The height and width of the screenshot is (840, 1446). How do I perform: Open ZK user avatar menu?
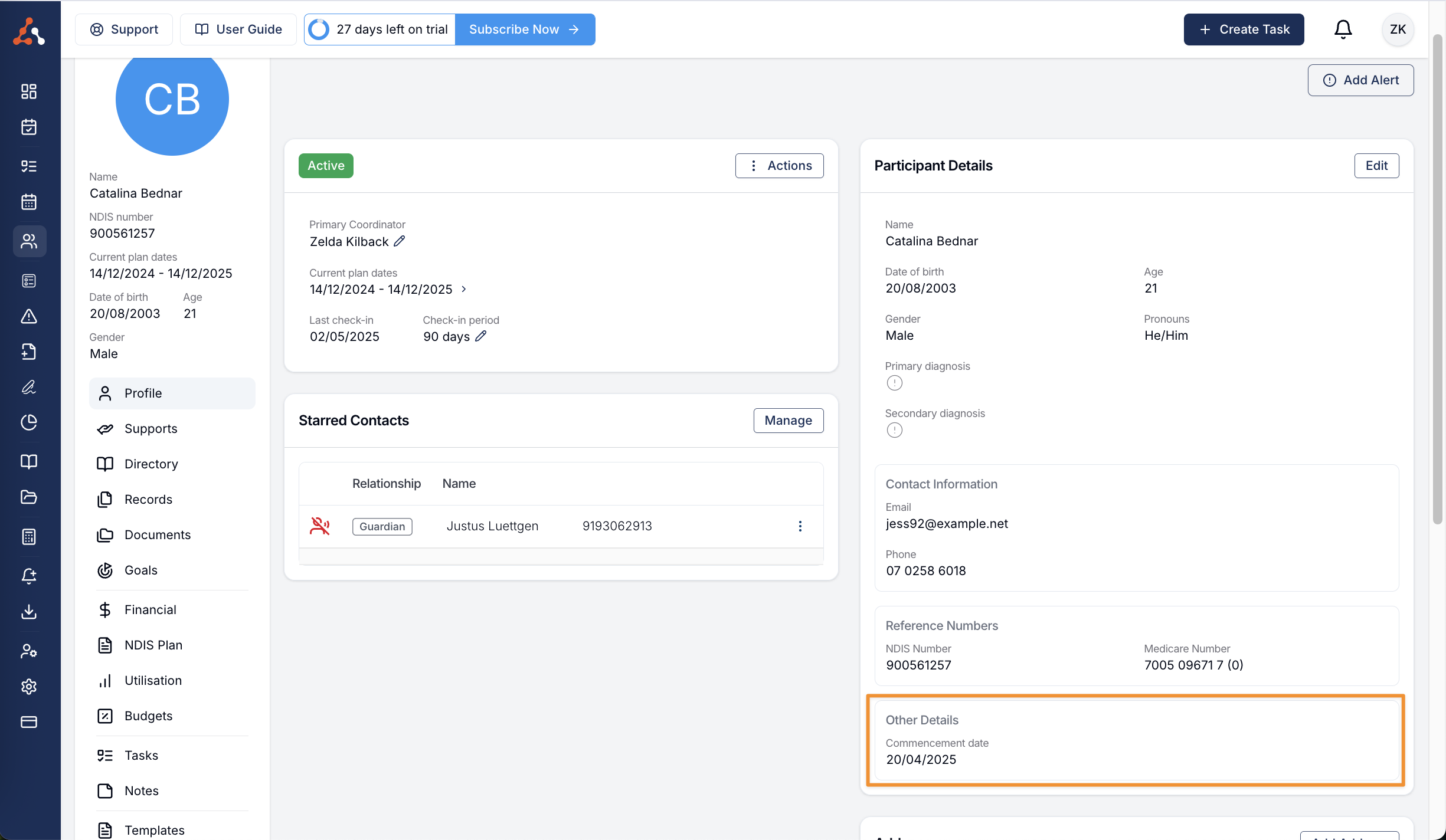(1397, 29)
